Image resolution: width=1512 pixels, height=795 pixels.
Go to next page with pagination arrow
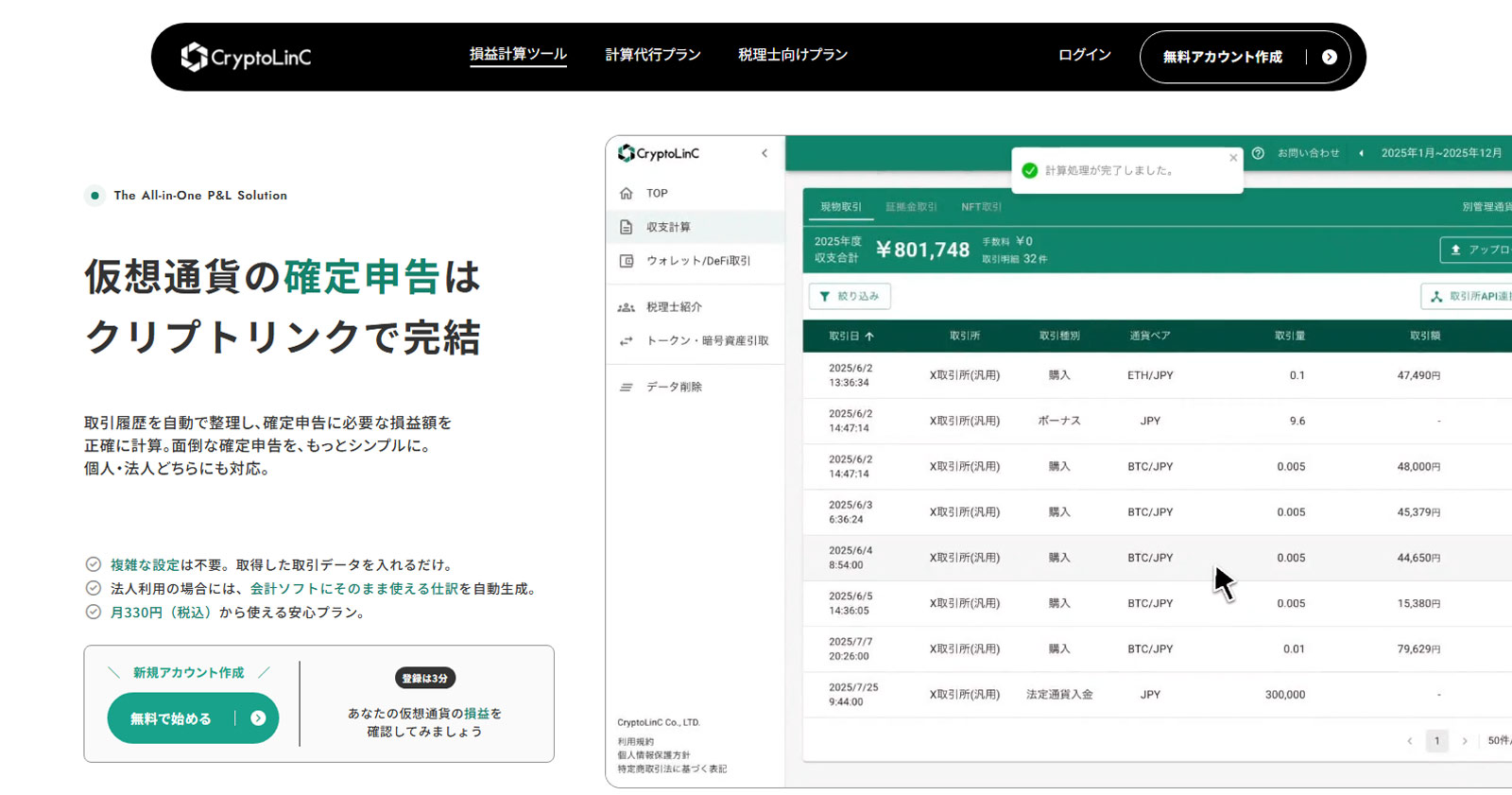[x=1465, y=741]
